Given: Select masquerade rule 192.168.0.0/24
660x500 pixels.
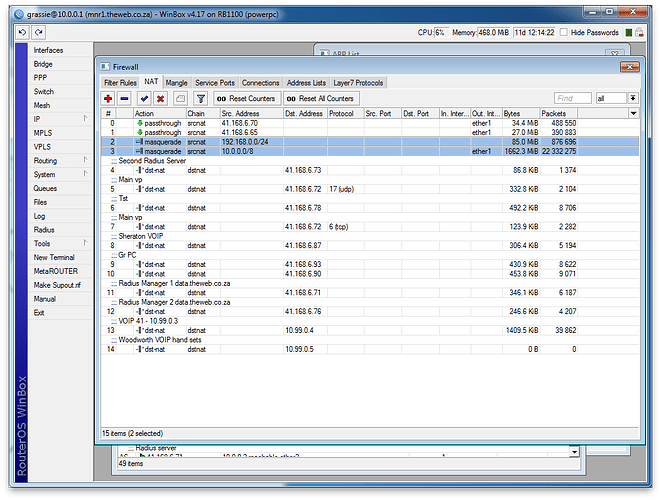Looking at the screenshot, I should [370, 142].
